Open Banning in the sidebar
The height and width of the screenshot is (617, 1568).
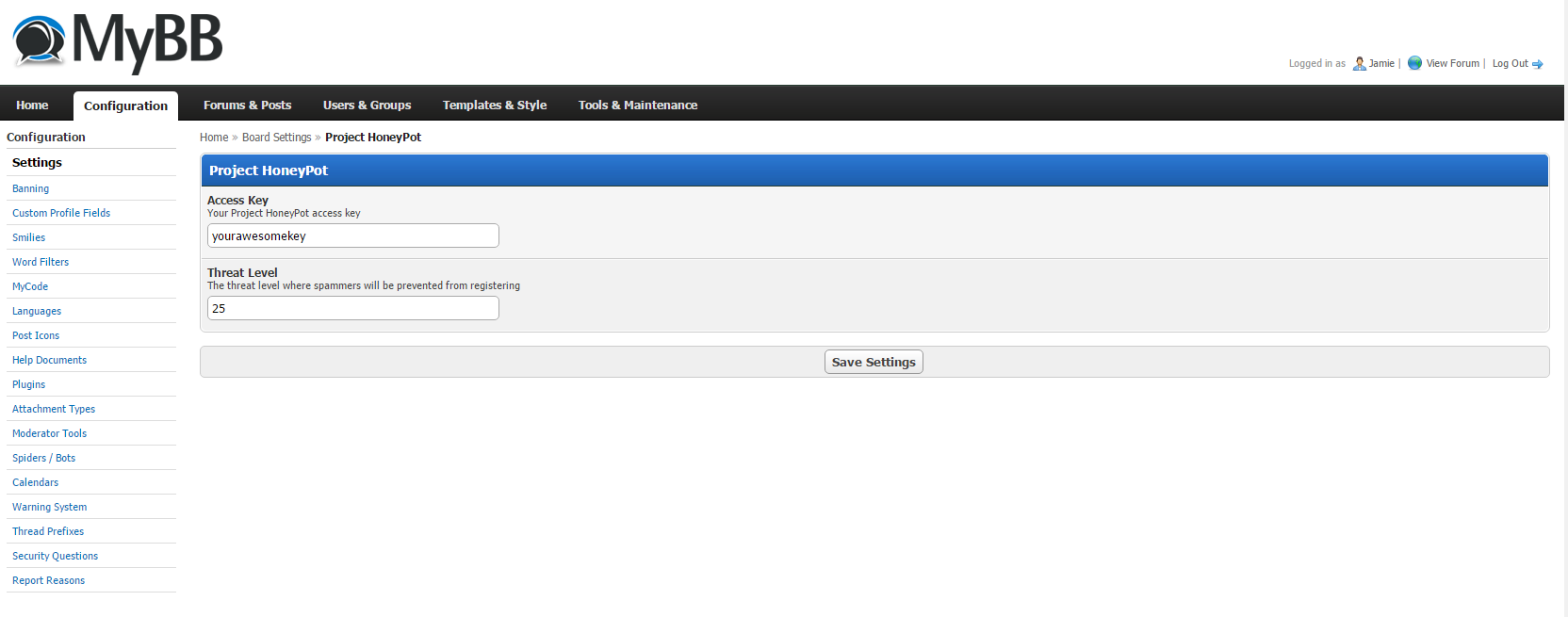click(x=30, y=188)
